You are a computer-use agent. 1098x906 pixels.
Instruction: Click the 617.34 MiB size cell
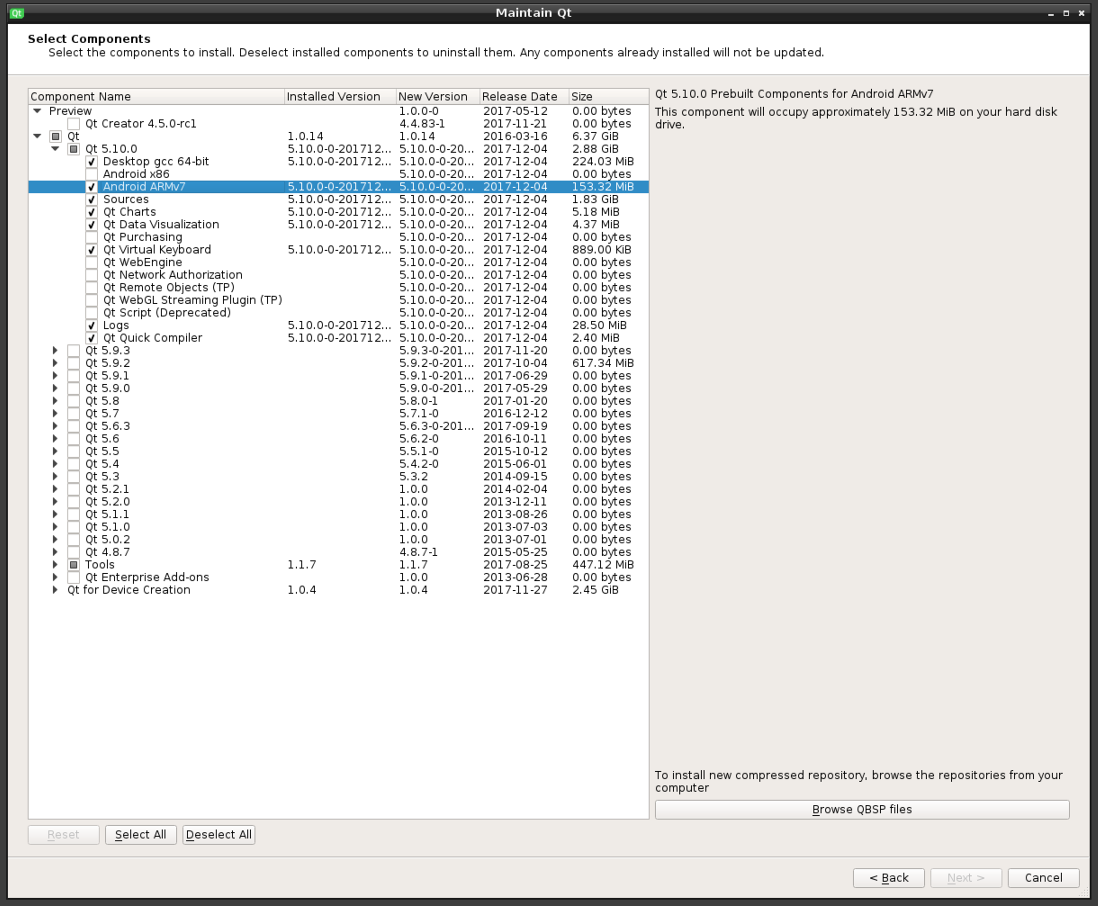point(603,363)
